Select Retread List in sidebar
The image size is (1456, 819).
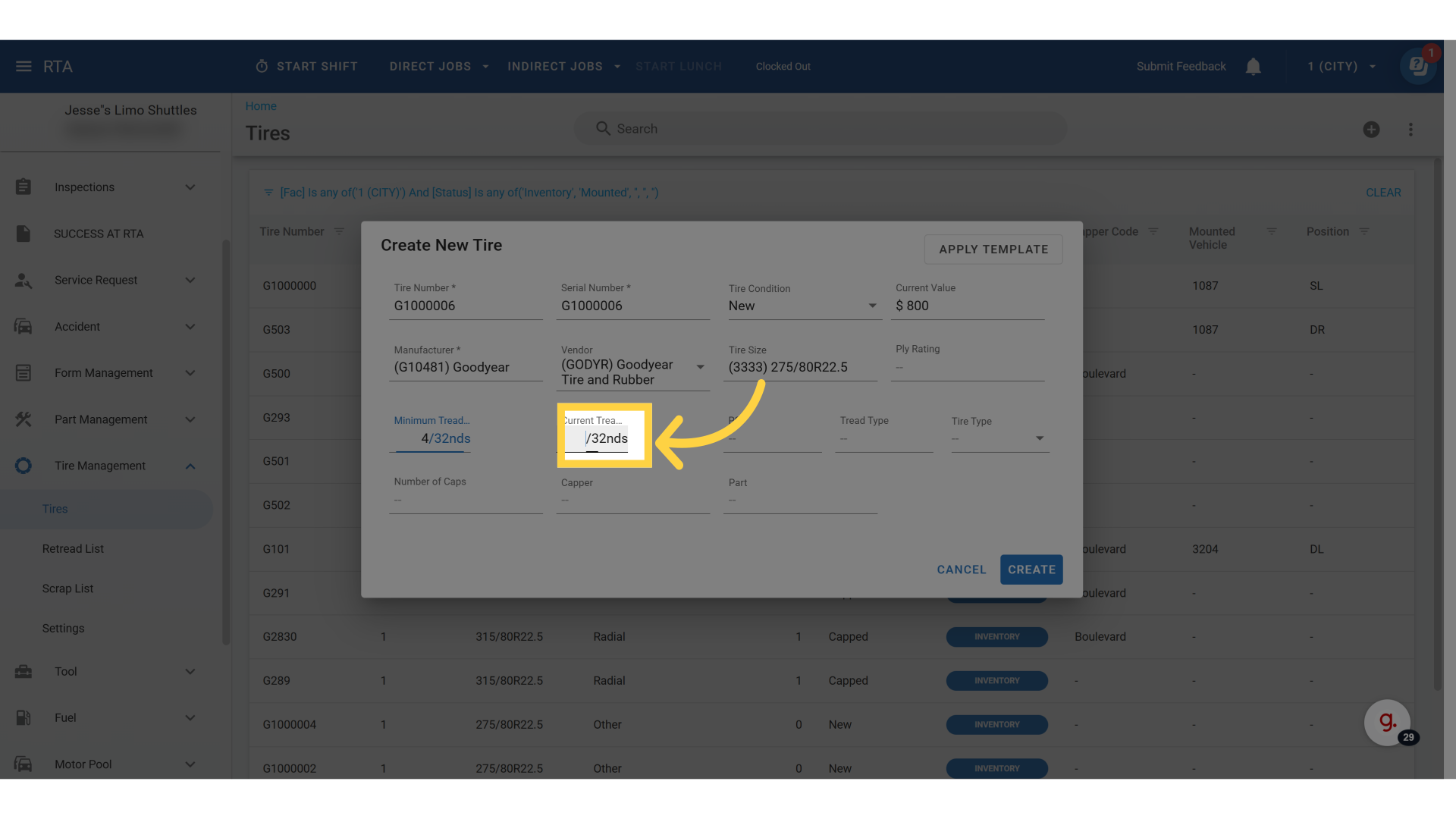73,549
